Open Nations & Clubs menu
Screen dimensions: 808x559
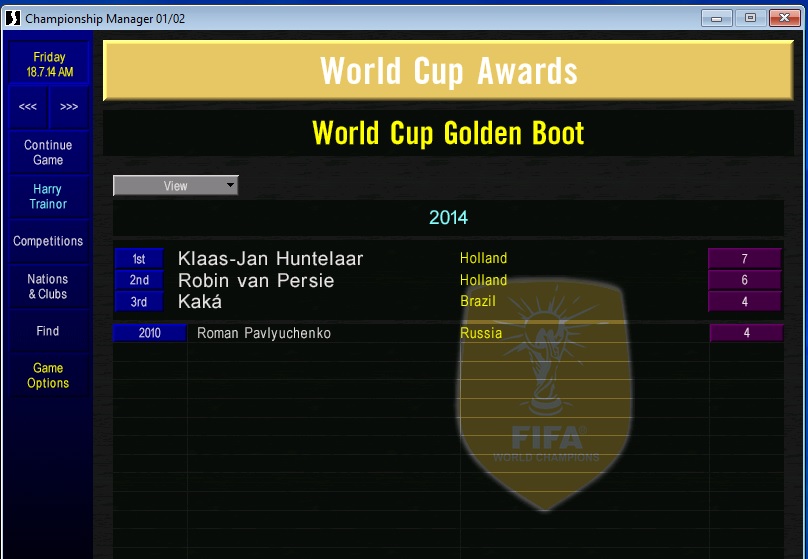click(48, 286)
